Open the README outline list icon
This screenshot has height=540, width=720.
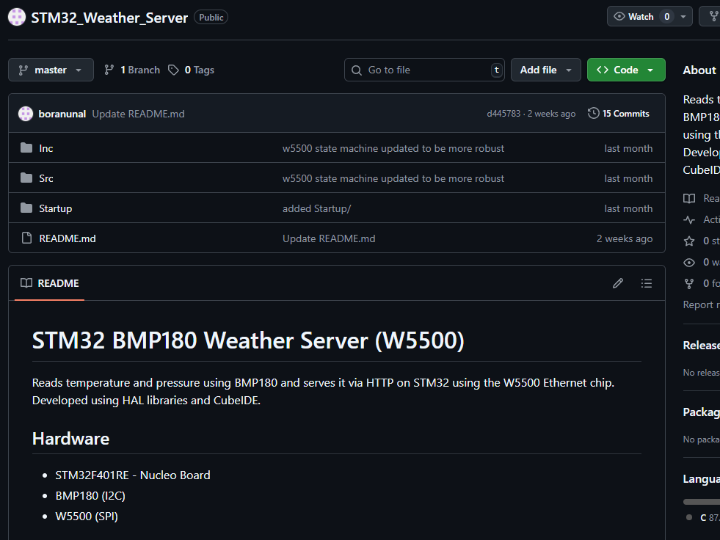pos(647,283)
